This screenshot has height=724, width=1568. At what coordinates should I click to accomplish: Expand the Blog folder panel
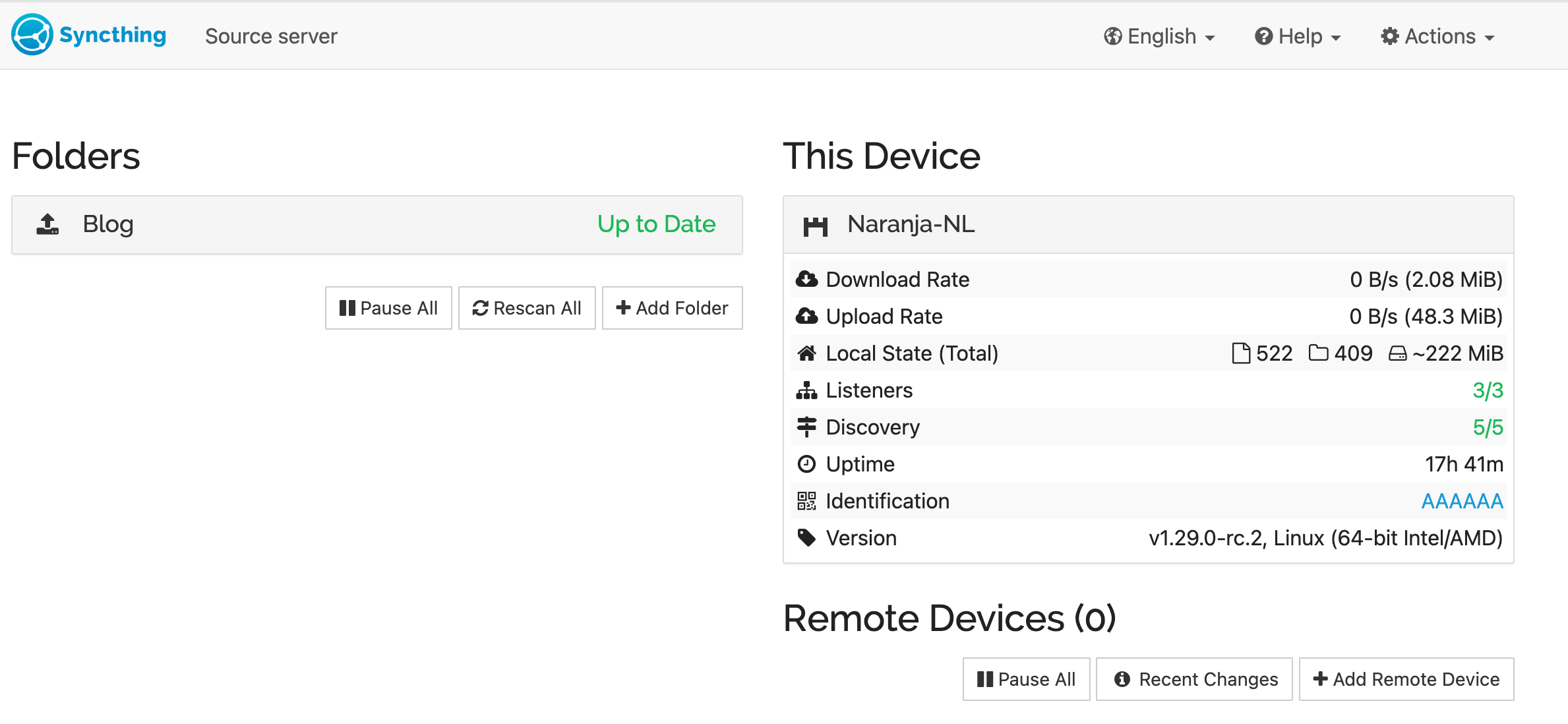point(377,224)
